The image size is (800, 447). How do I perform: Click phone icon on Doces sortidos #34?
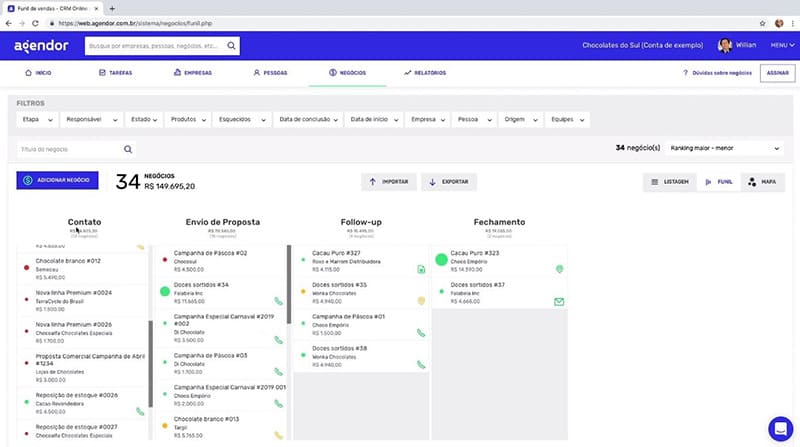279,301
